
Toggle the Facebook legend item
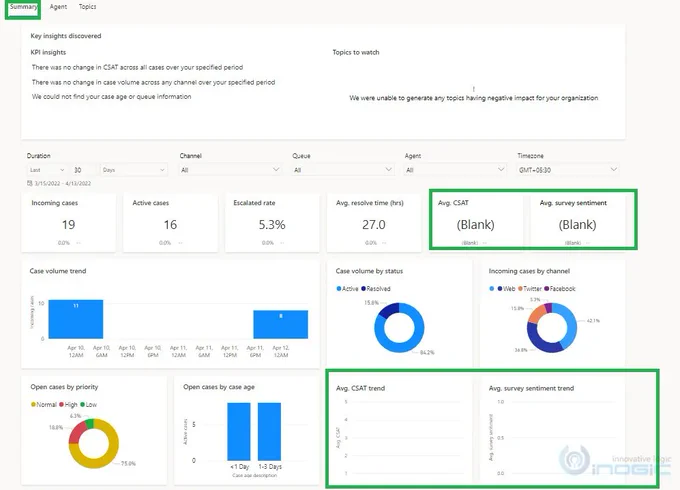coord(559,289)
